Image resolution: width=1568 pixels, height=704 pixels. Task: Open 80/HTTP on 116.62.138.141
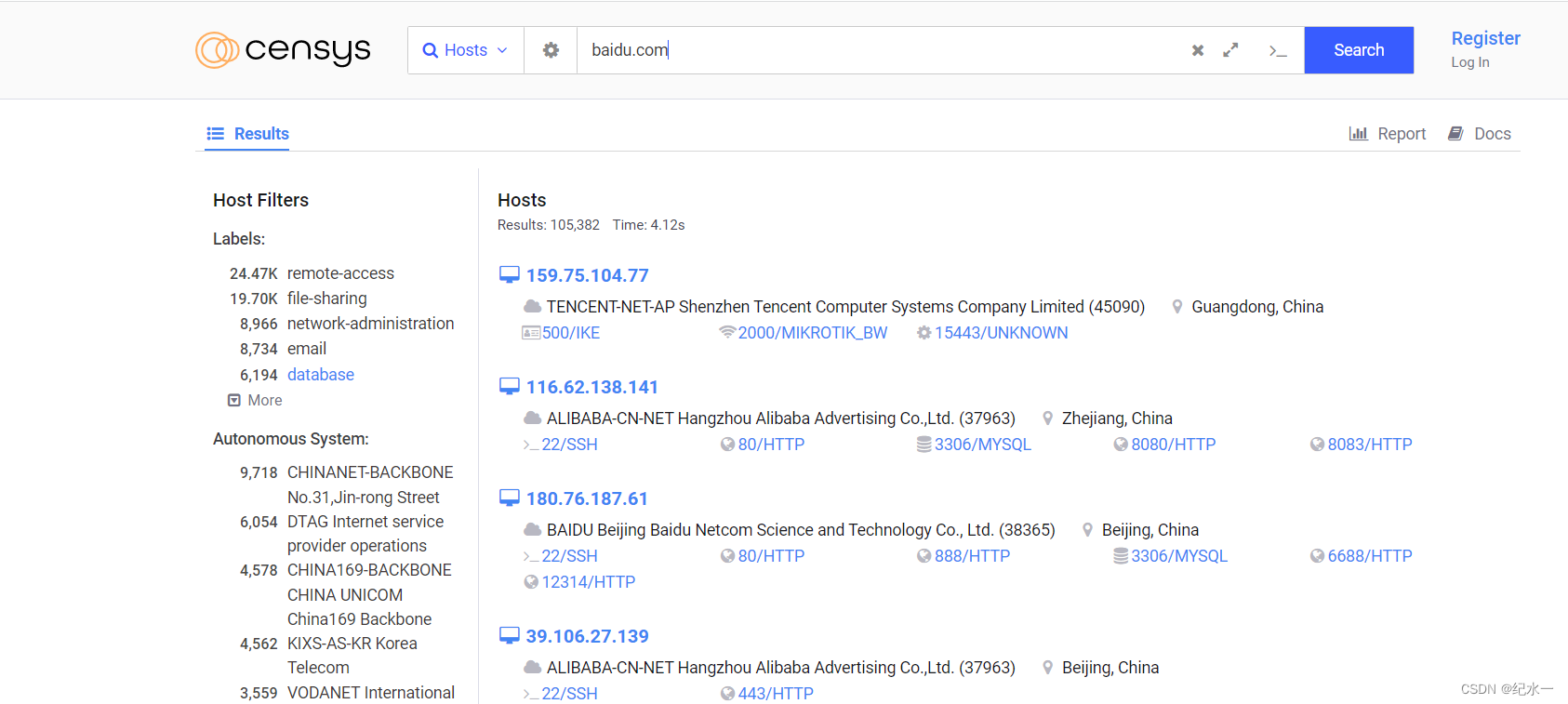(x=771, y=445)
